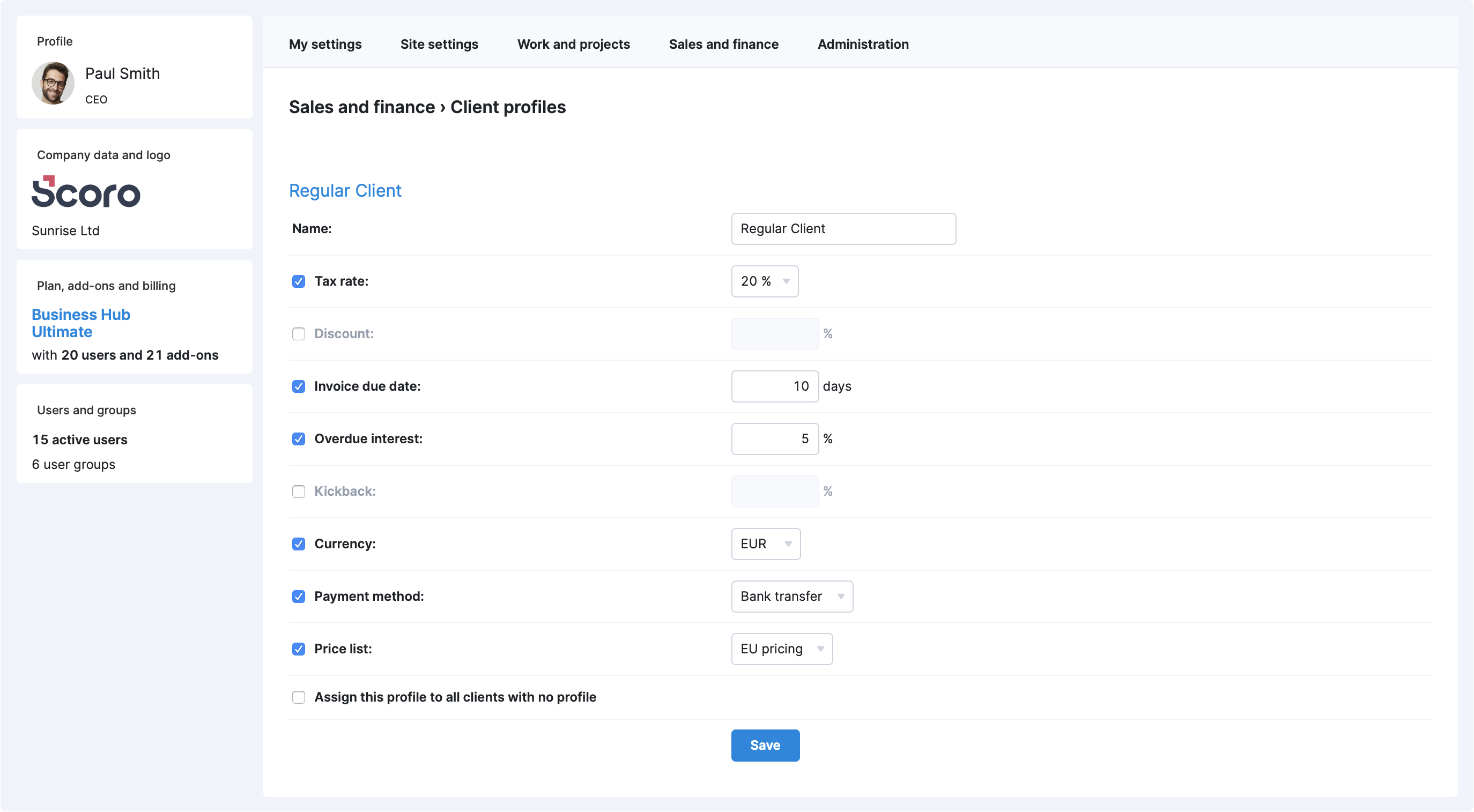Click the Profile heading in sidebar

55,41
